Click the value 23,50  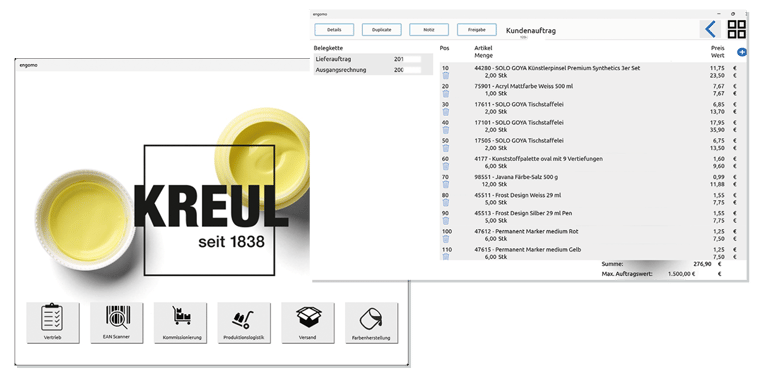(x=717, y=76)
